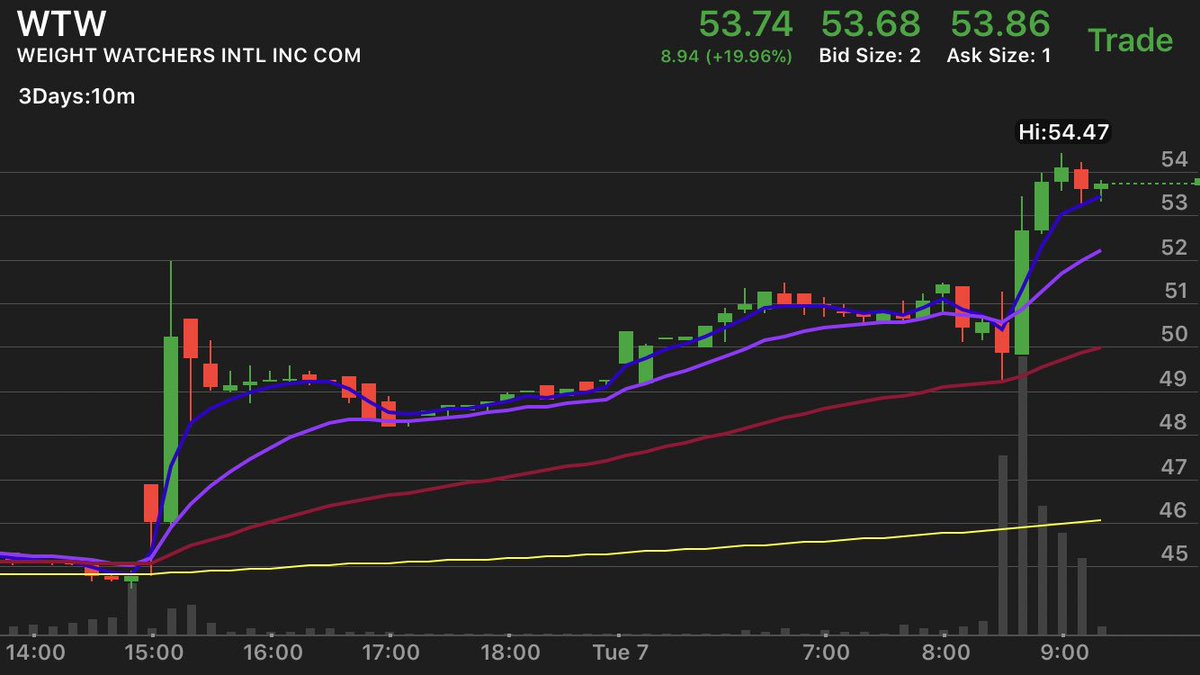
Task: Click the 51 price axis label
Action: [1174, 291]
